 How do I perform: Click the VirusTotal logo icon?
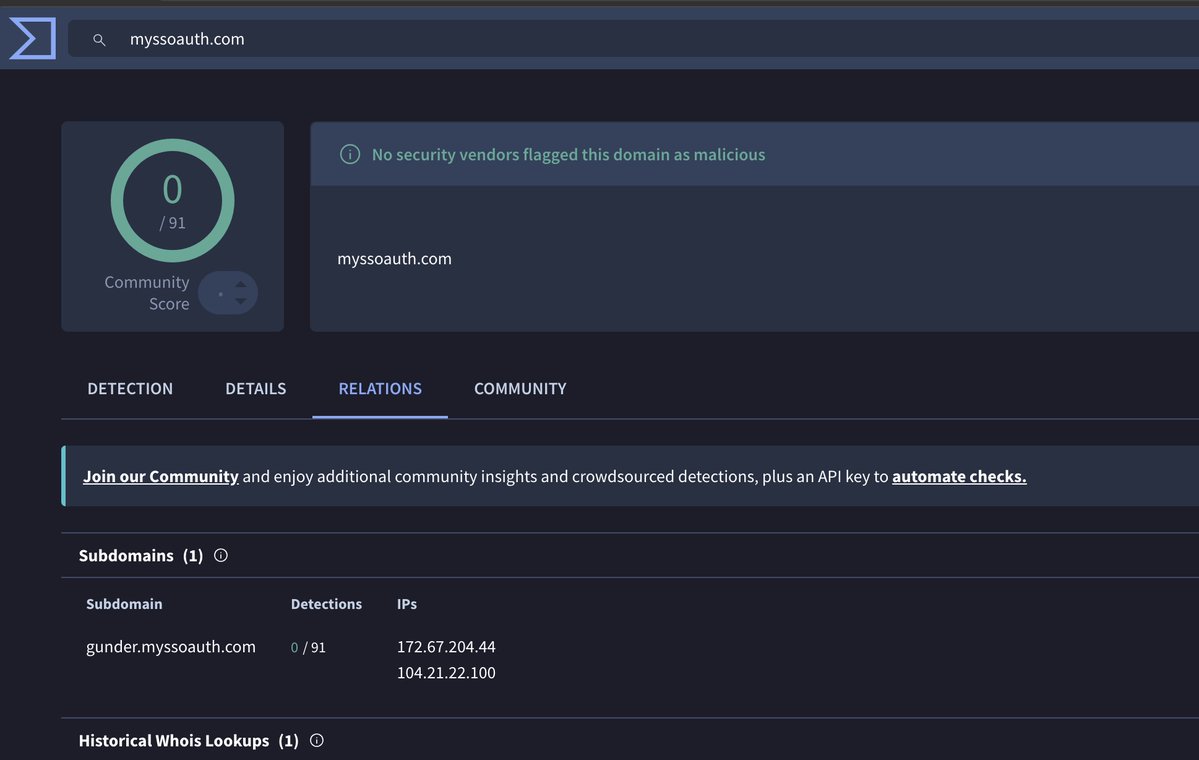[x=32, y=38]
